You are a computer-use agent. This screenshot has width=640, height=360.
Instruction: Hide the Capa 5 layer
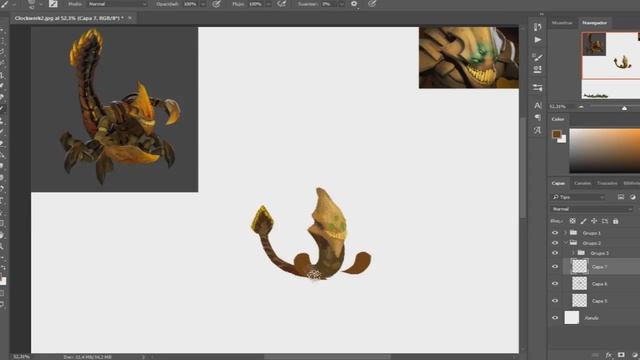pyautogui.click(x=555, y=301)
